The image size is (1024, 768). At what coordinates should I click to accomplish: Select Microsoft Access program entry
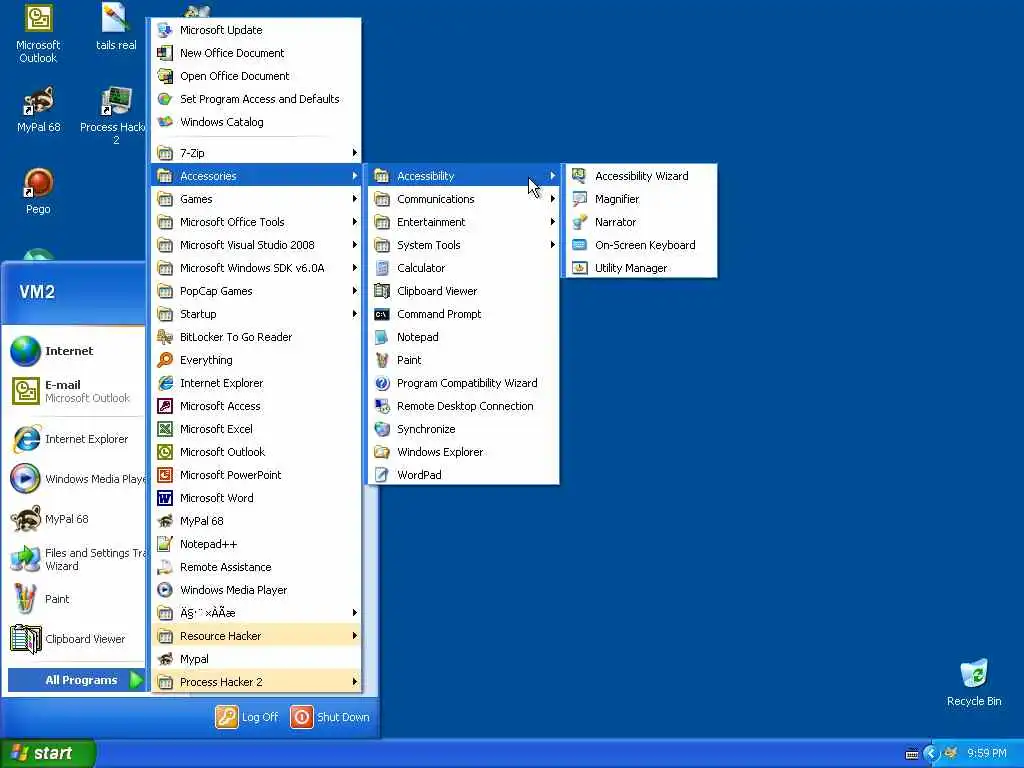coord(257,406)
